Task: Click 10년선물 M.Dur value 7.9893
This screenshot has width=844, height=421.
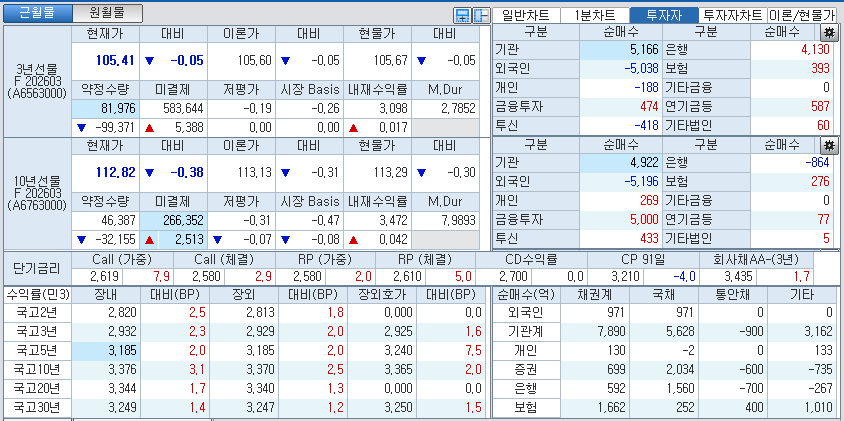Action: [x=446, y=220]
